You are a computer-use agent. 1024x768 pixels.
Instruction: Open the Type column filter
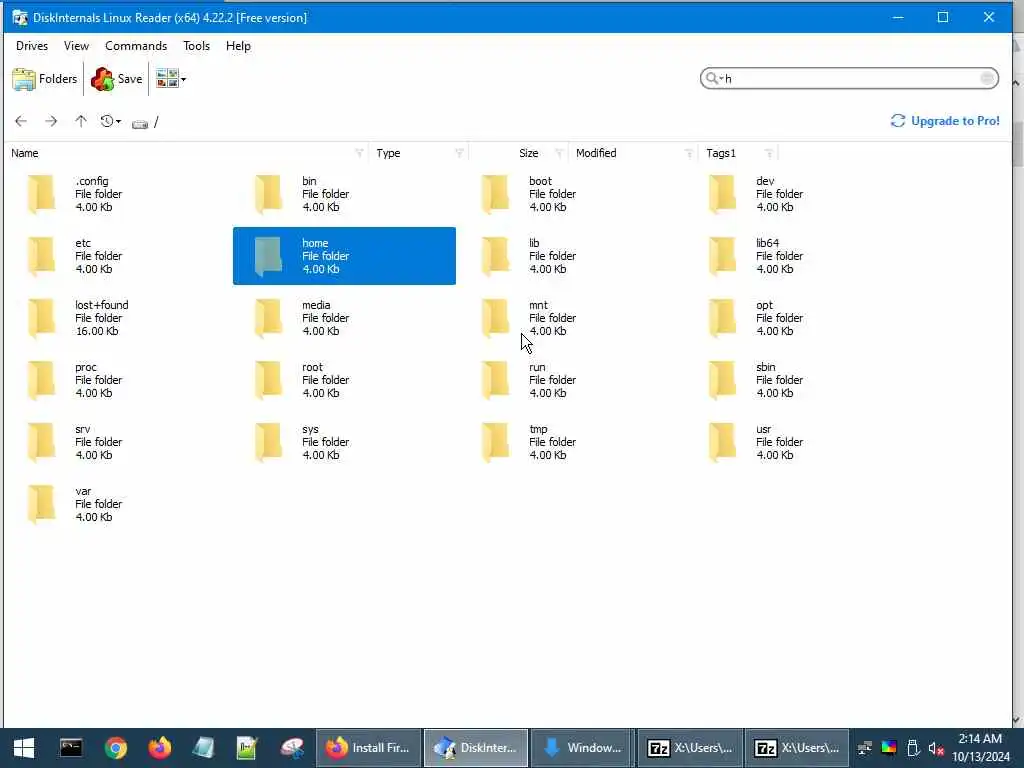pyautogui.click(x=459, y=153)
